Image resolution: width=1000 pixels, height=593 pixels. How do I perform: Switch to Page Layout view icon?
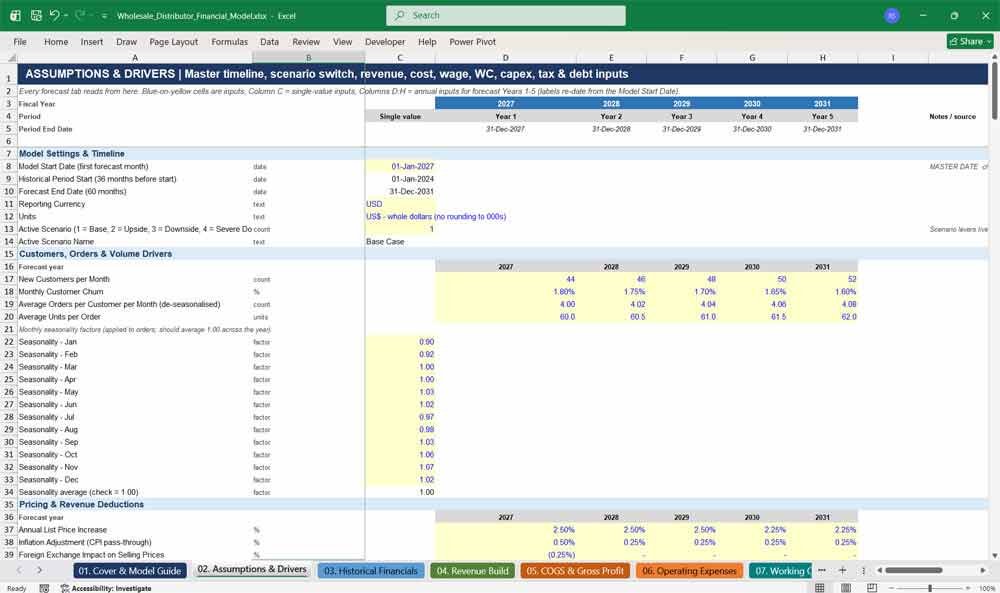coord(846,587)
